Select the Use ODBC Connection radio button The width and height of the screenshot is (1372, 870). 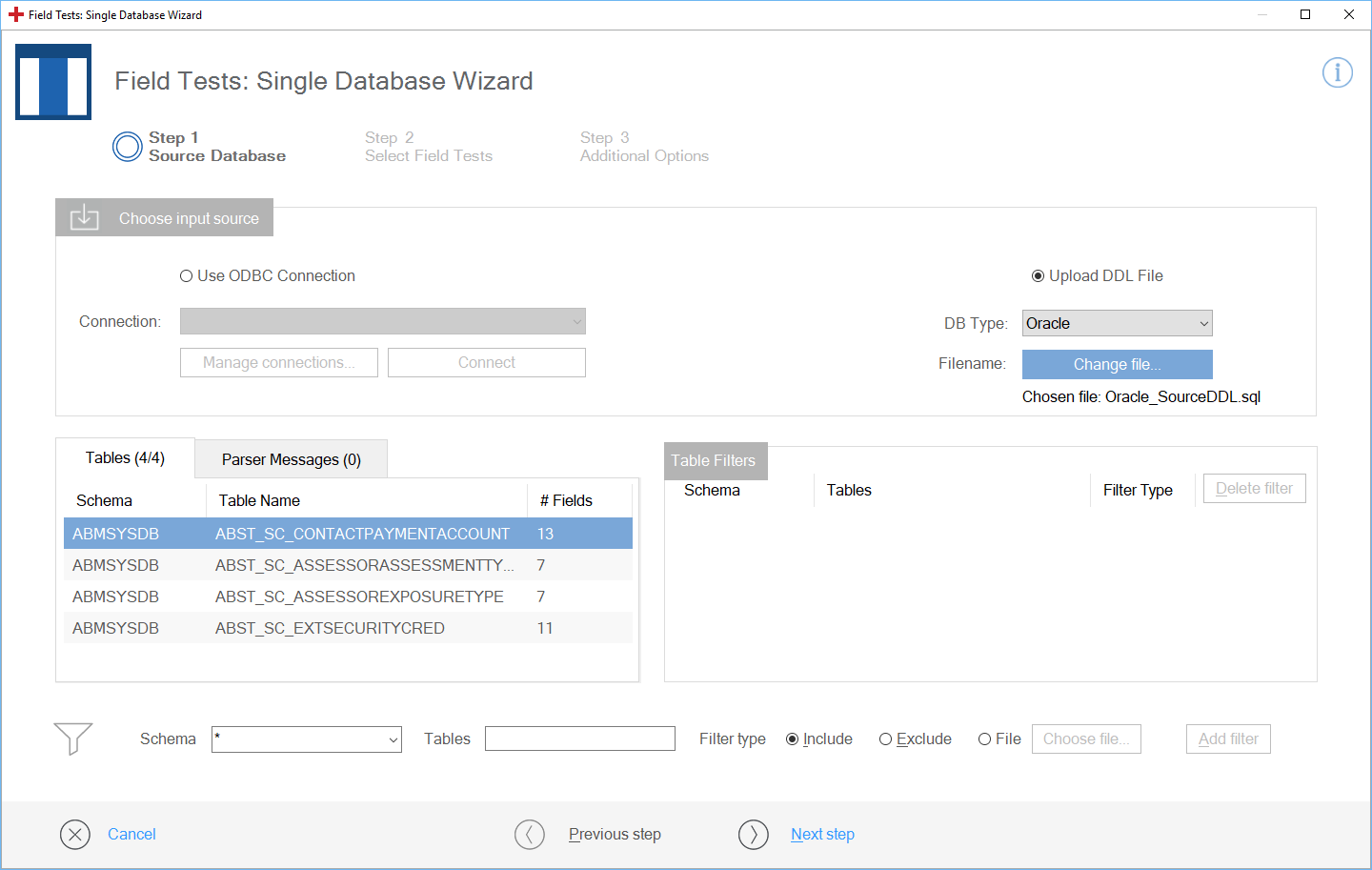pos(187,276)
